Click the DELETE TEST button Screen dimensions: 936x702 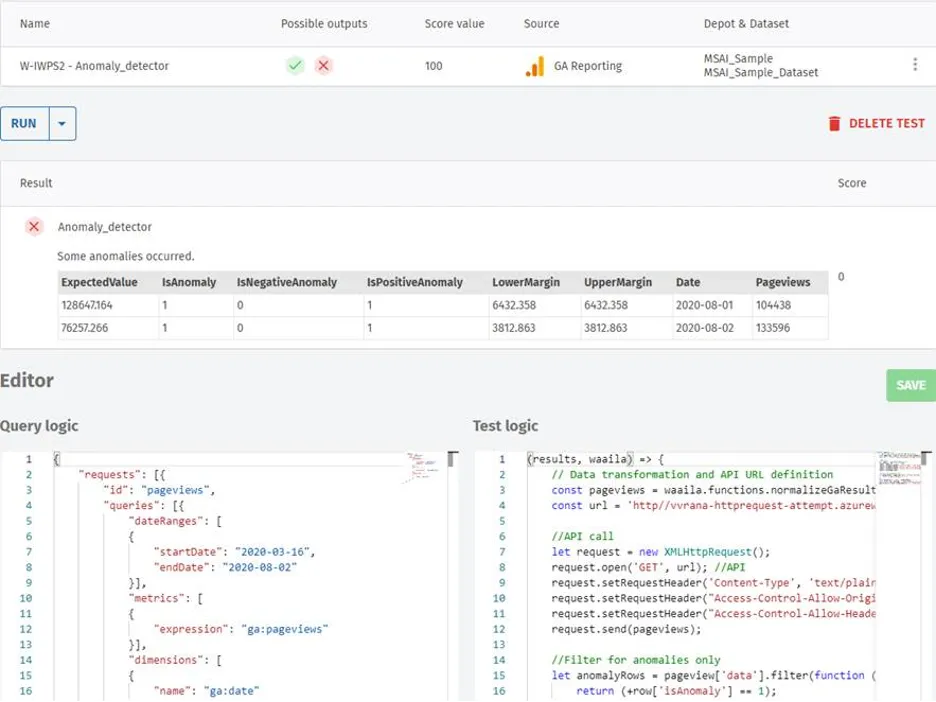(877, 124)
